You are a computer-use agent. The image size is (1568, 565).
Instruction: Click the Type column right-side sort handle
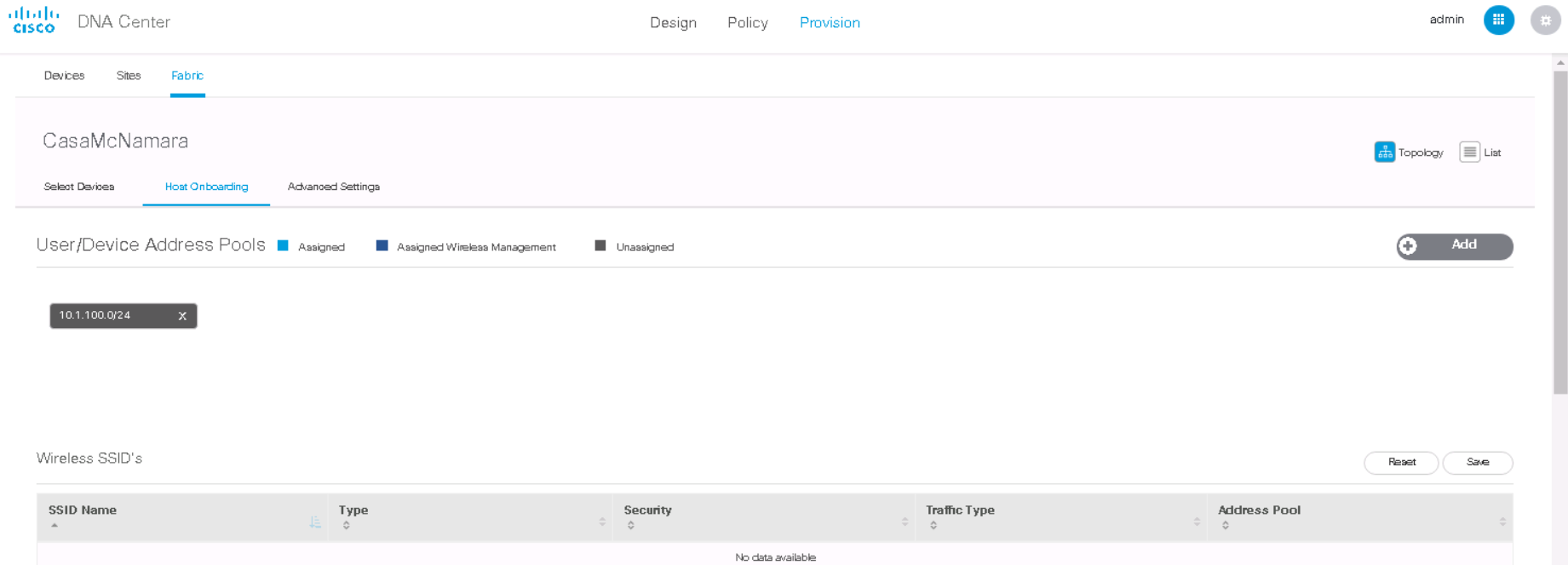click(602, 522)
